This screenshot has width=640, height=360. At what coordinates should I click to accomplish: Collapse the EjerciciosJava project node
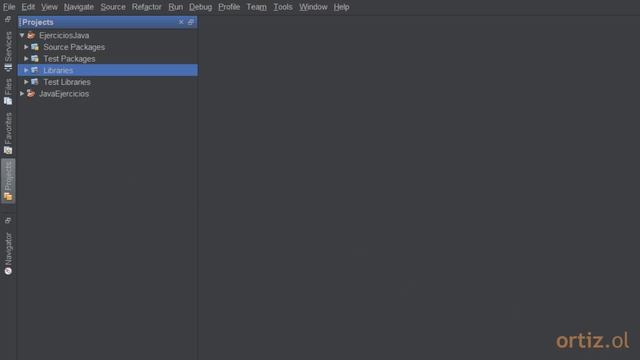pos(22,36)
